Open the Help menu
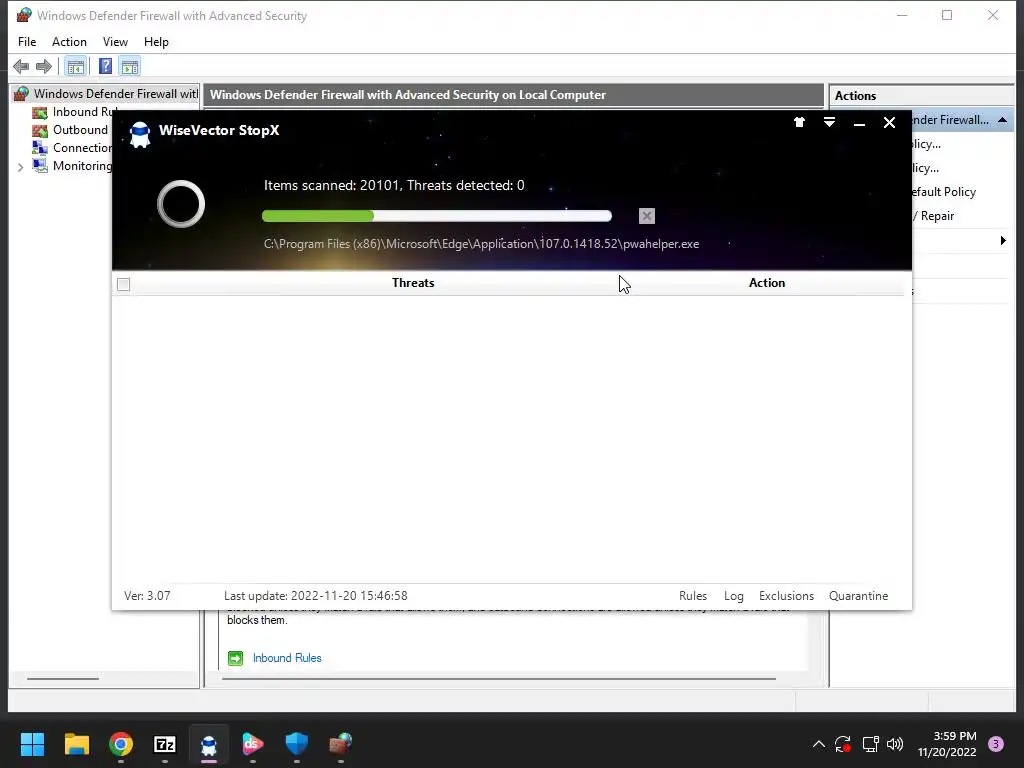This screenshot has width=1024, height=768. click(x=156, y=42)
